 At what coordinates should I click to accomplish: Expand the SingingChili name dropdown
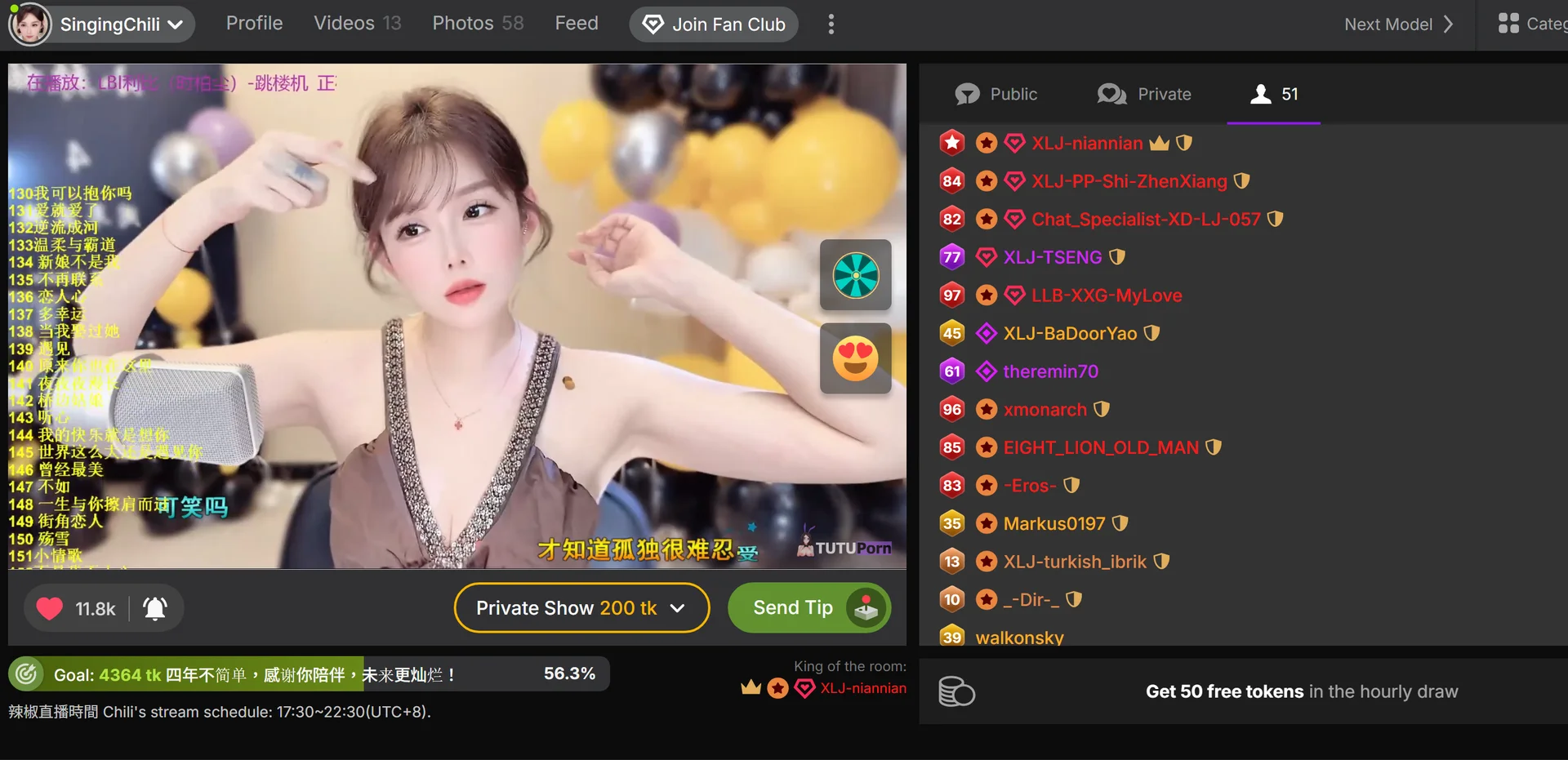point(176,24)
